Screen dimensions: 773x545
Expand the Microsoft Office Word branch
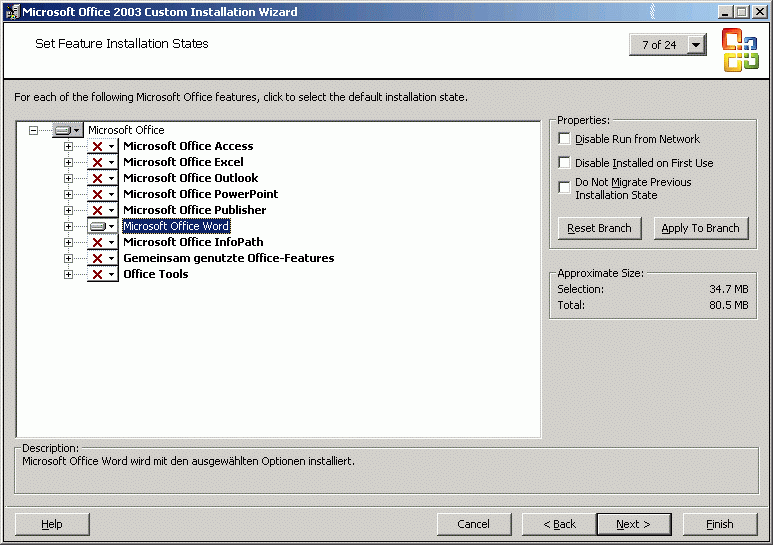(x=69, y=226)
